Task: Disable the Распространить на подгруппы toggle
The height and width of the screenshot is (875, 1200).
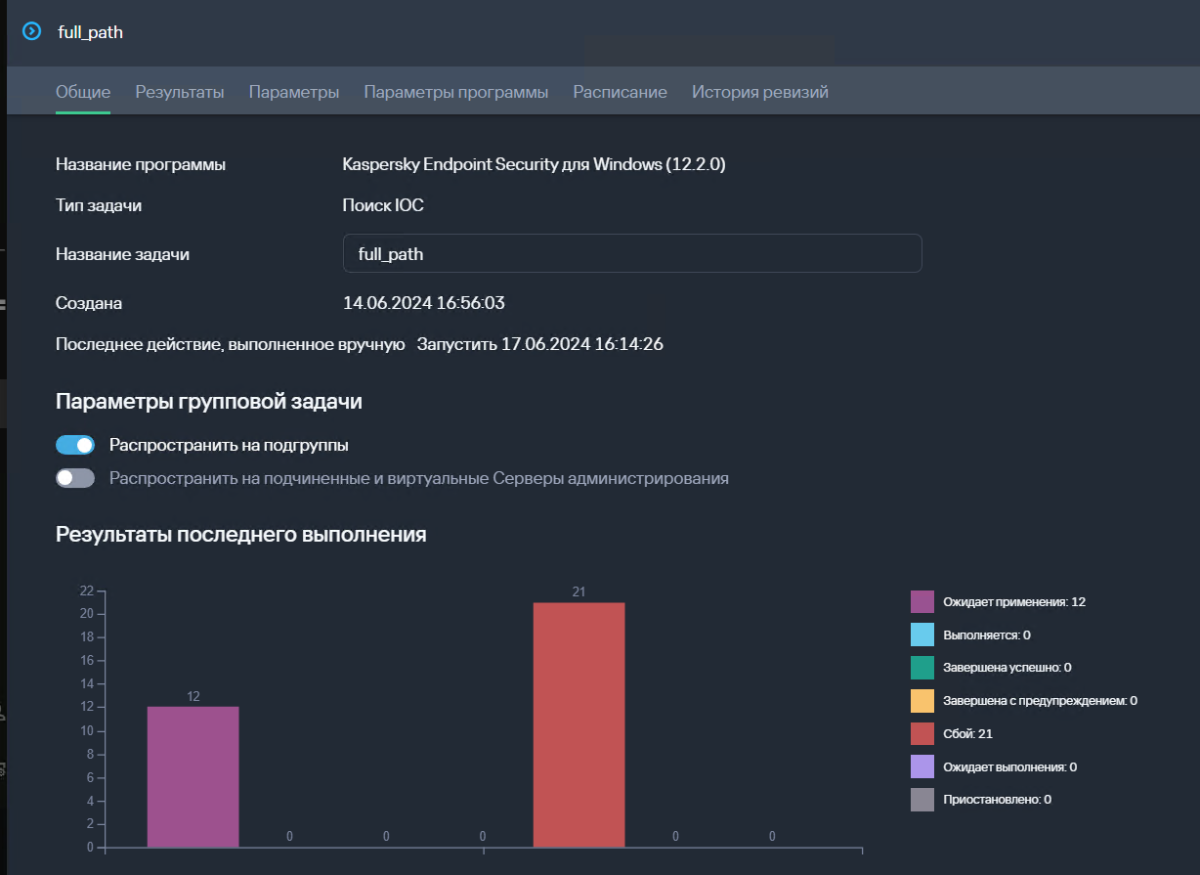Action: click(75, 445)
